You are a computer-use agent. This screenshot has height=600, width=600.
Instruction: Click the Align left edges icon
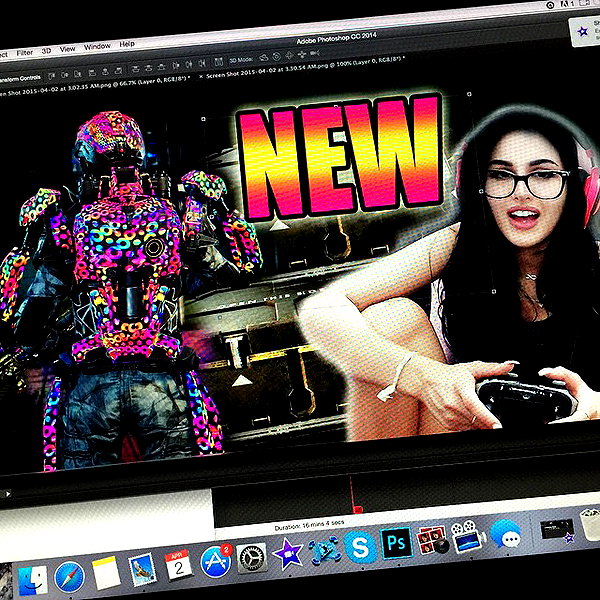(92, 73)
